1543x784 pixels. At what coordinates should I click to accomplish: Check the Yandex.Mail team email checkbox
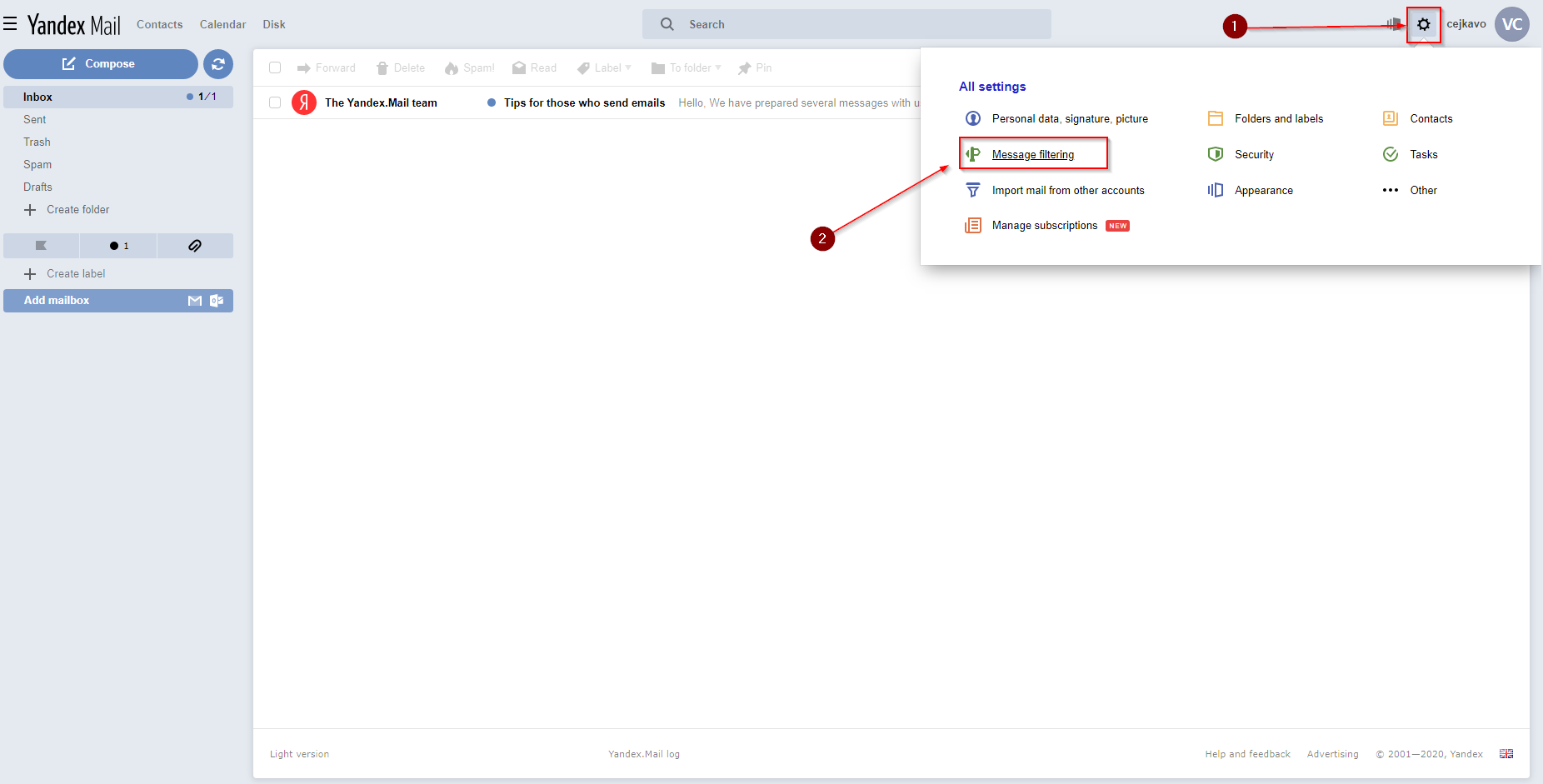275,102
